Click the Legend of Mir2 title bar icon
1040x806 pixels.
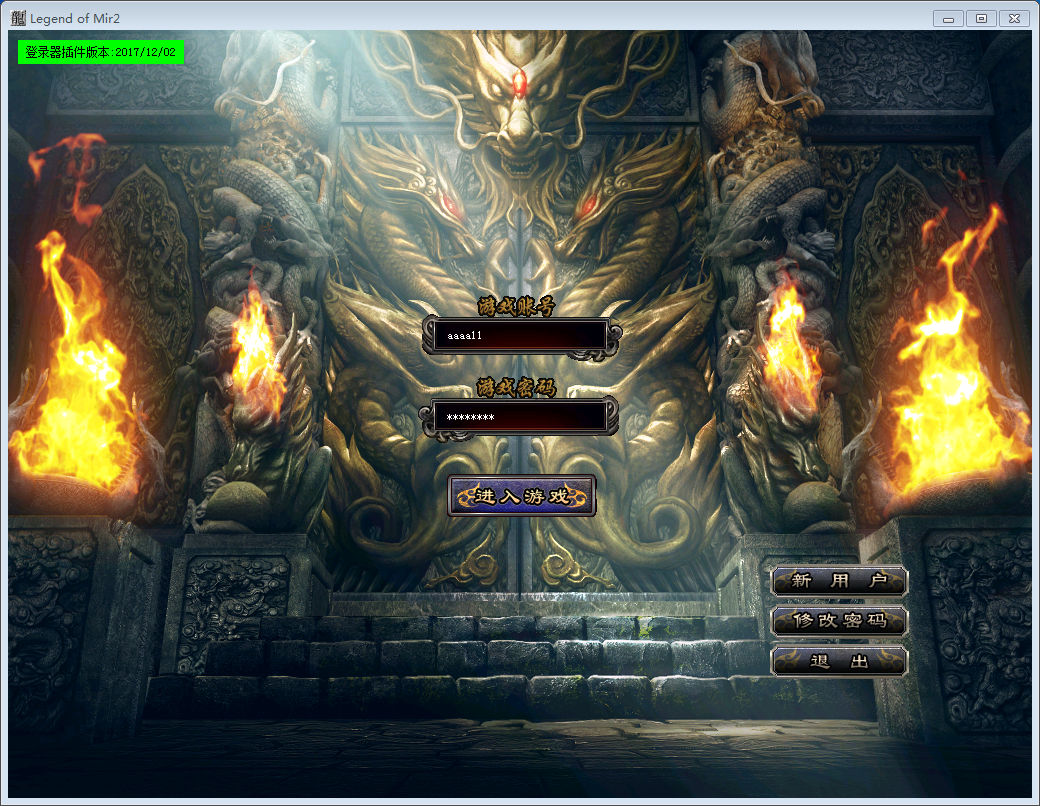pos(18,18)
